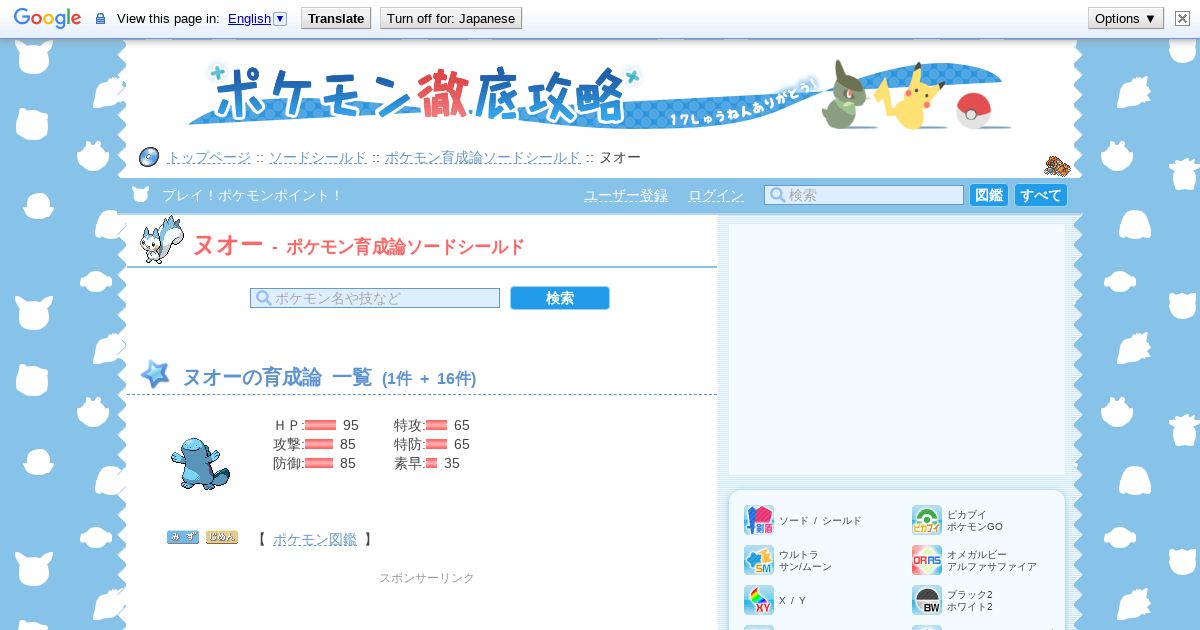This screenshot has height=630, width=1200.
Task: Click the ポケモン徹底攻略 site banner
Action: [600, 97]
